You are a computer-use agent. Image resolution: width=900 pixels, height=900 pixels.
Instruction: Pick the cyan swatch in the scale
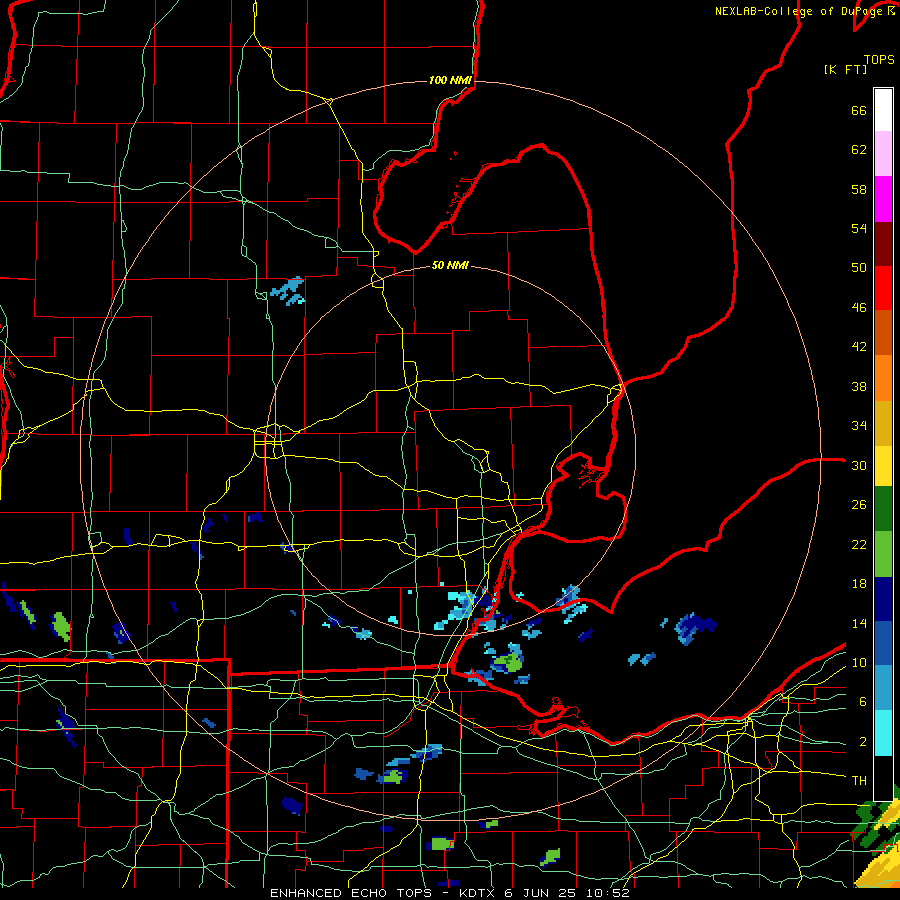[x=883, y=733]
